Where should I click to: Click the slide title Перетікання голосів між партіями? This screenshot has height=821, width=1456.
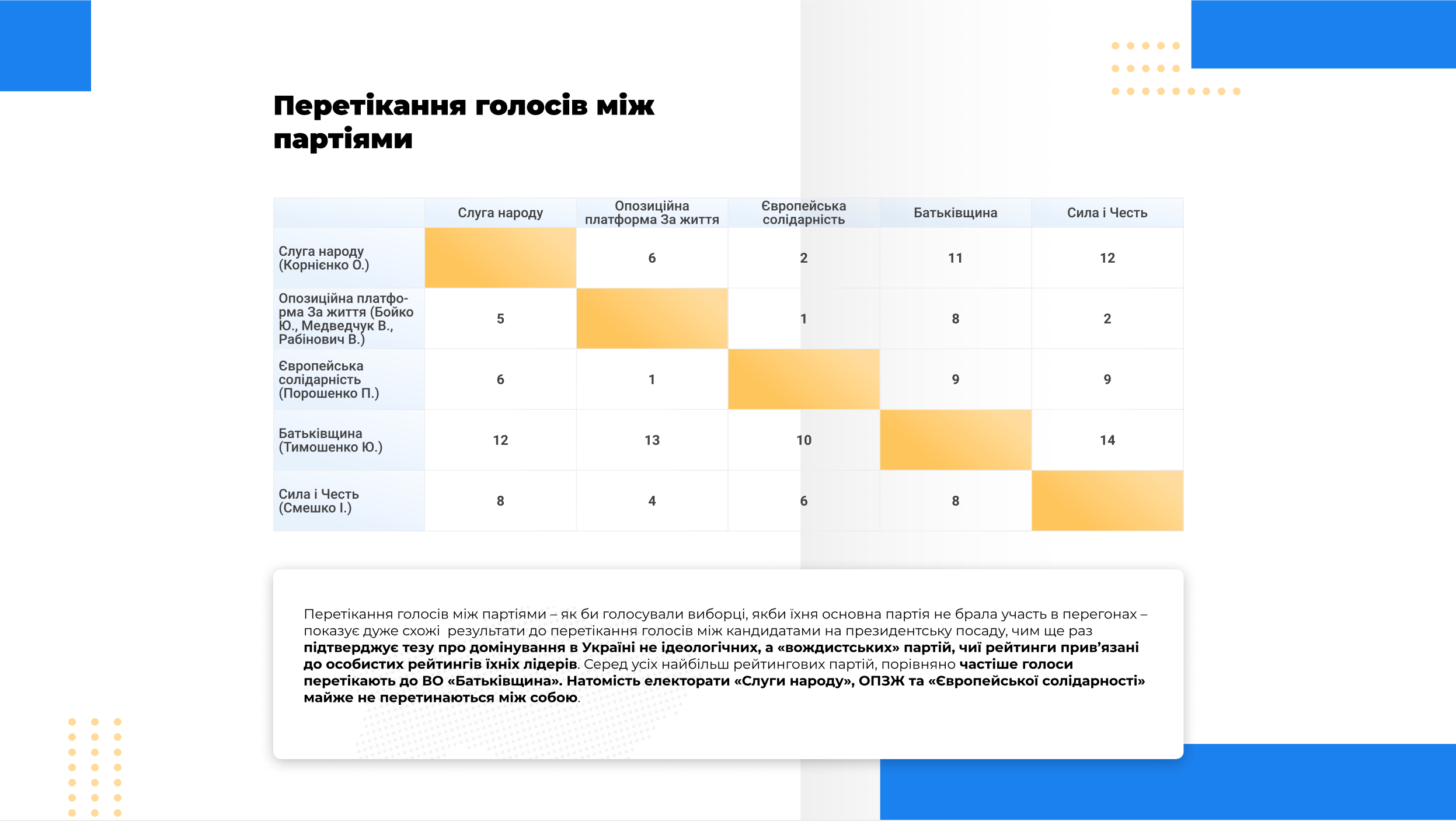pyautogui.click(x=464, y=121)
